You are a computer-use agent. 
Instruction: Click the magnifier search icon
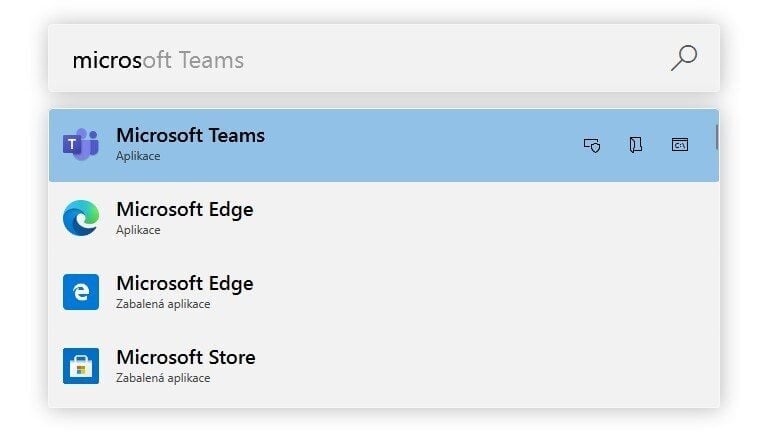point(683,58)
